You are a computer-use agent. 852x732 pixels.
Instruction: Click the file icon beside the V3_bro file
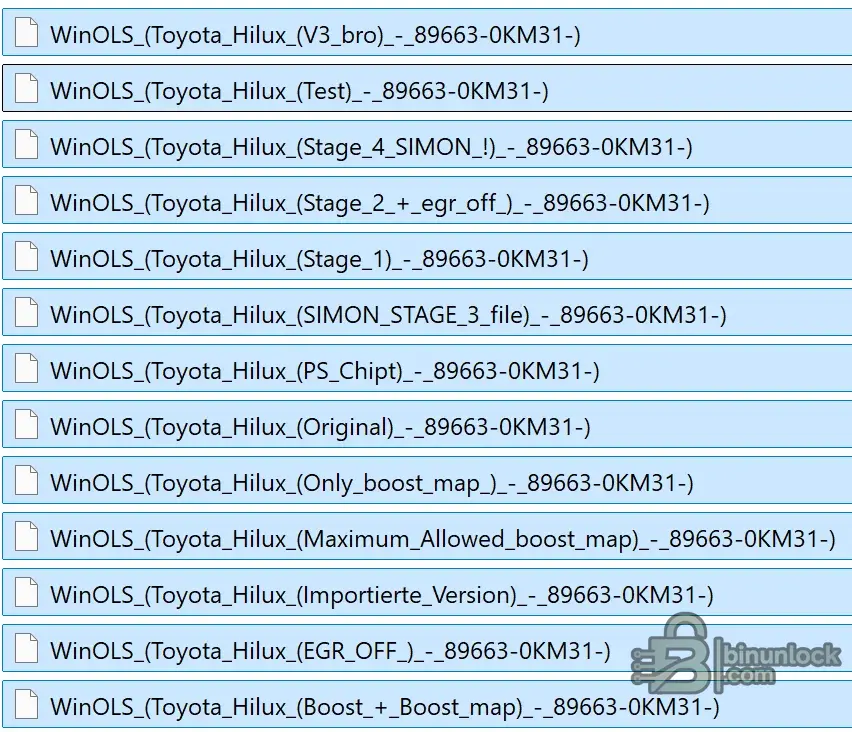click(x=26, y=33)
